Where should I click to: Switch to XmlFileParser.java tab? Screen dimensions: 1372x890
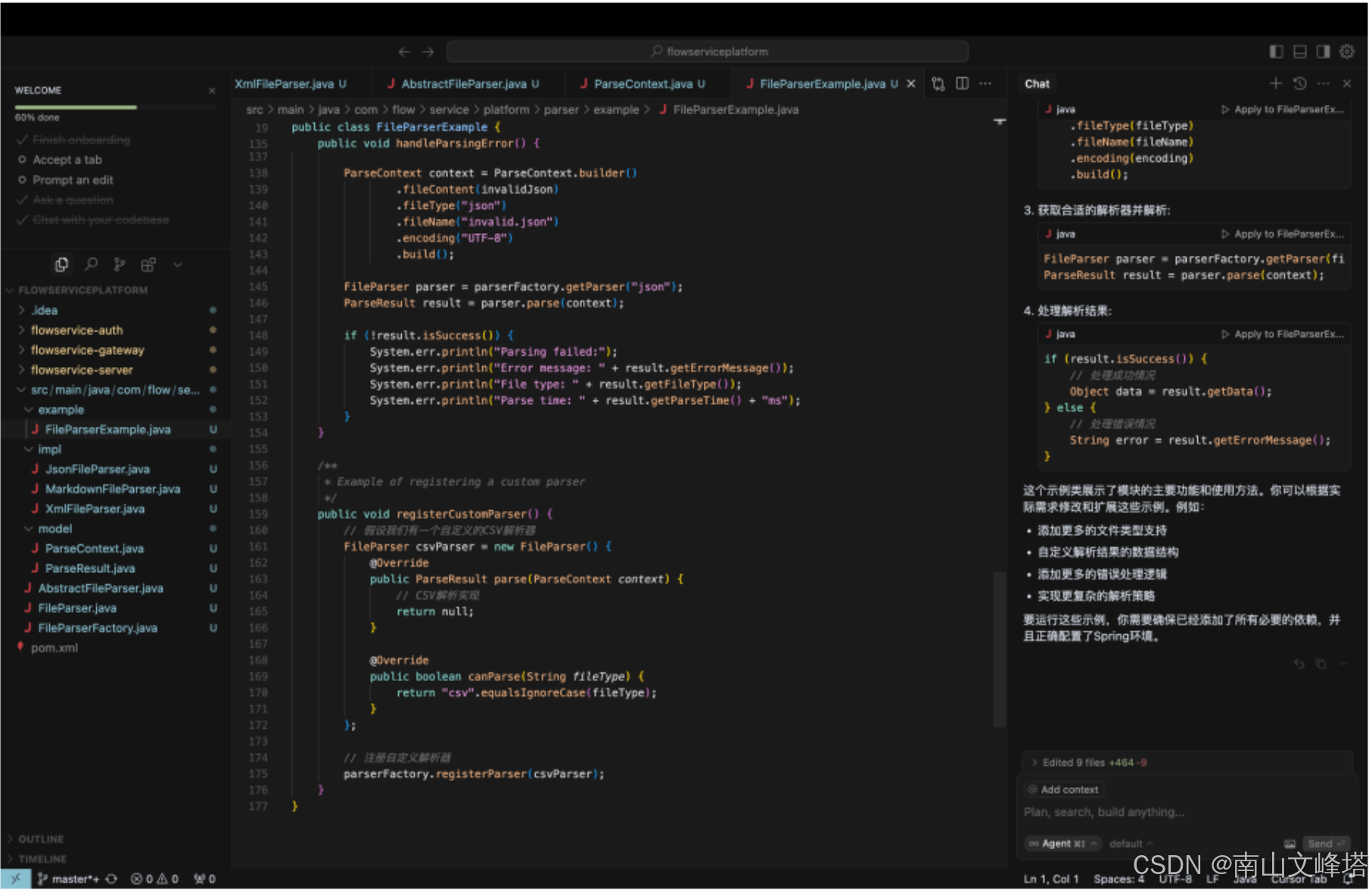[x=291, y=84]
